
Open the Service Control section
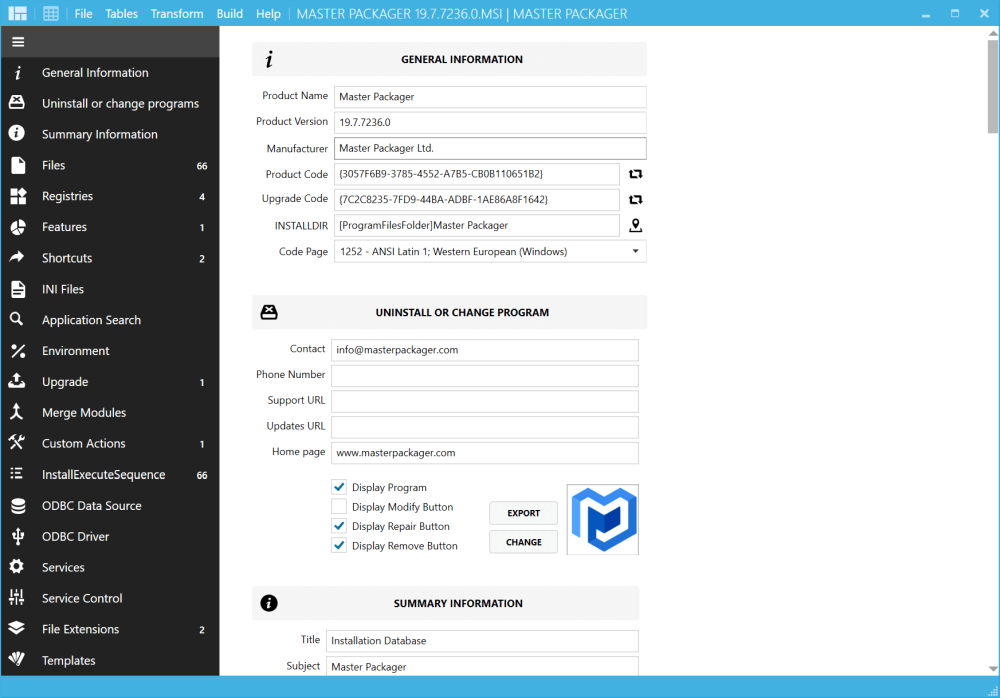tap(110, 598)
